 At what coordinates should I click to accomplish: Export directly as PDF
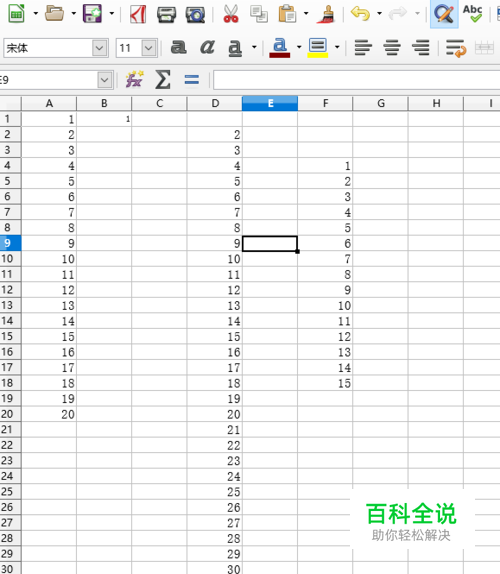click(138, 14)
